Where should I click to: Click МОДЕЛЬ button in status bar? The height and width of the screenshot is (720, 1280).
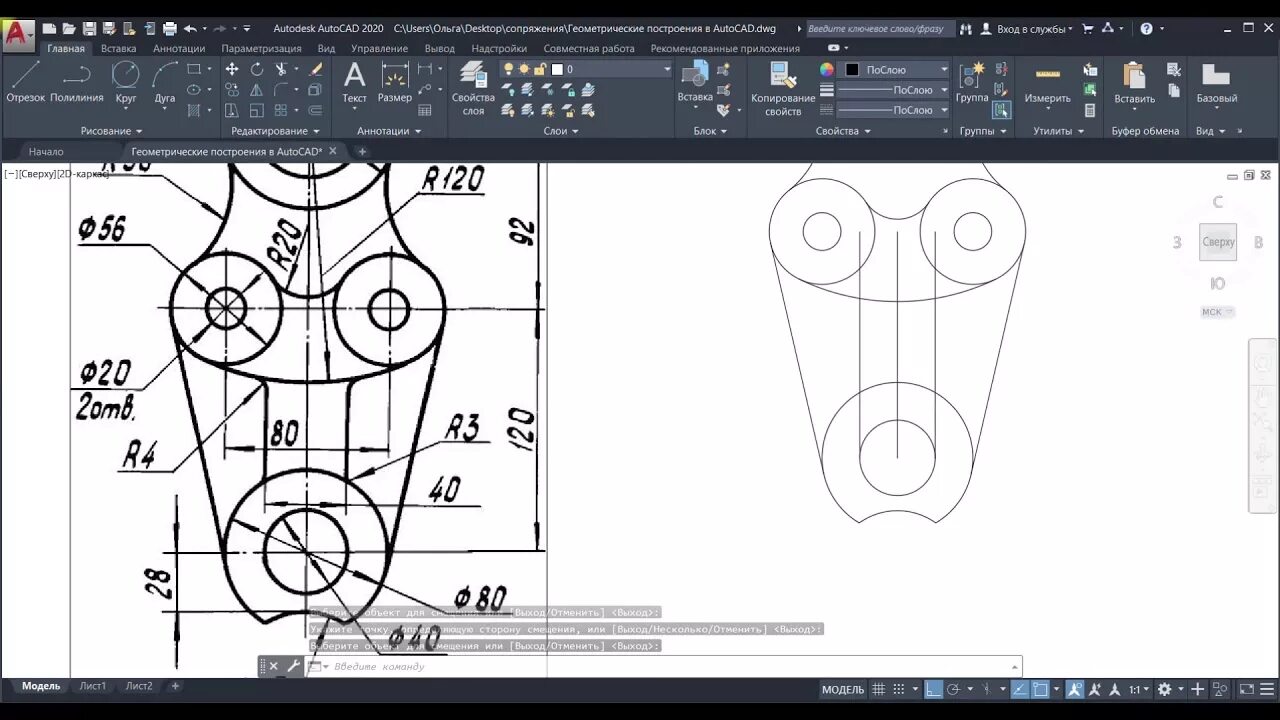point(843,689)
